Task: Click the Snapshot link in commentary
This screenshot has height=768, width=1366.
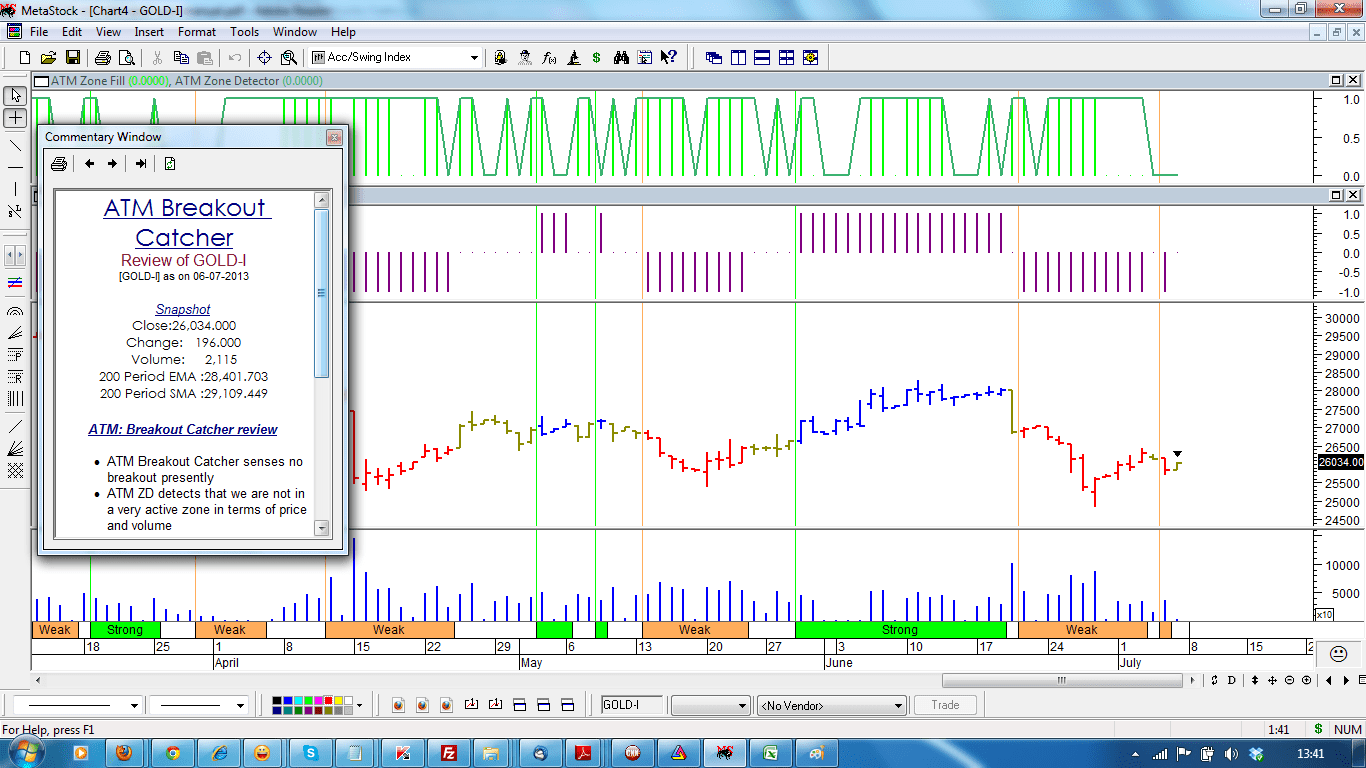Action: coord(183,309)
